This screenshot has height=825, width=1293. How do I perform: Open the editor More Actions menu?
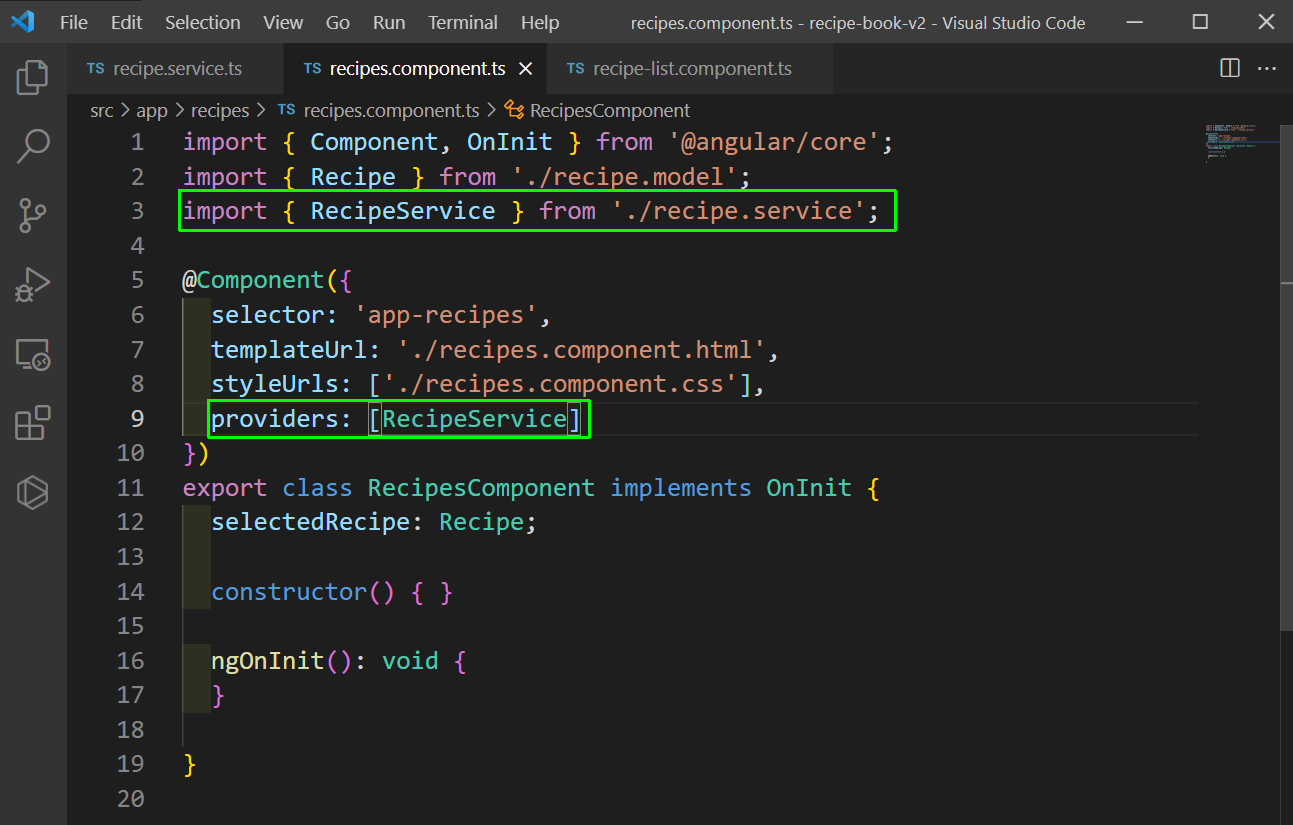[1267, 68]
